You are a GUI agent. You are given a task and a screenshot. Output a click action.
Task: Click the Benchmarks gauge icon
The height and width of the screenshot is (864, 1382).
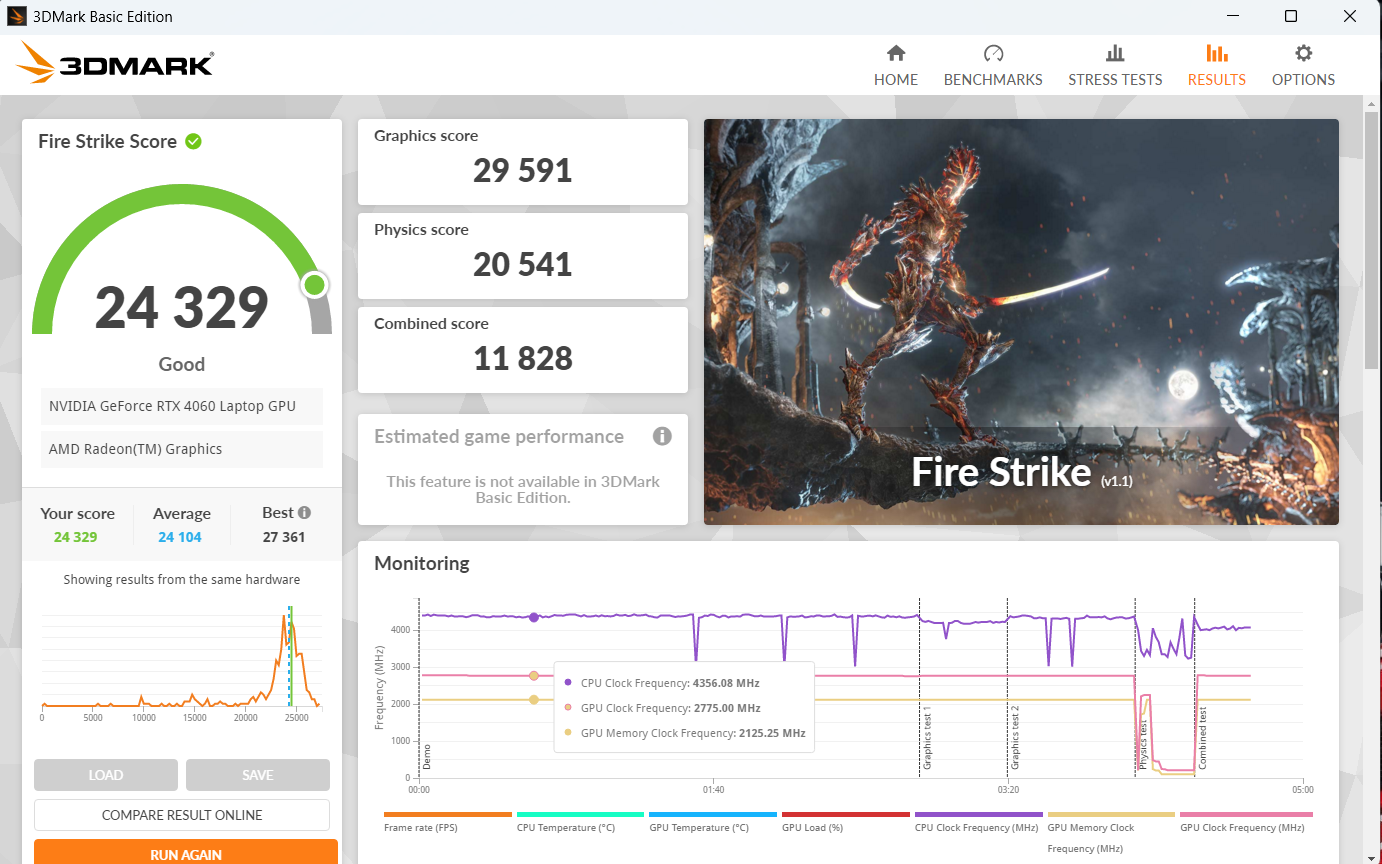pos(993,53)
